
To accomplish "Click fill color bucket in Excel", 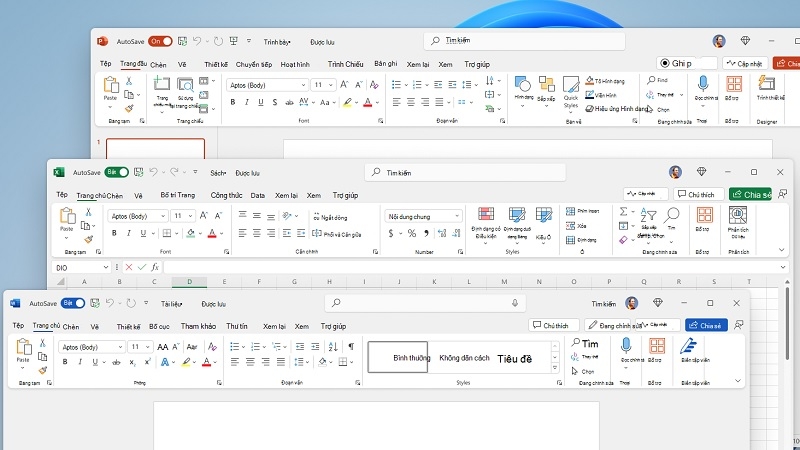I will pyautogui.click(x=191, y=233).
